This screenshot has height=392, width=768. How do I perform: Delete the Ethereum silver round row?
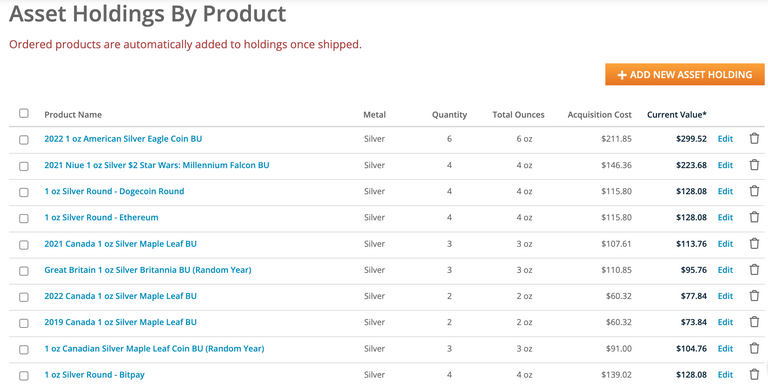[754, 217]
